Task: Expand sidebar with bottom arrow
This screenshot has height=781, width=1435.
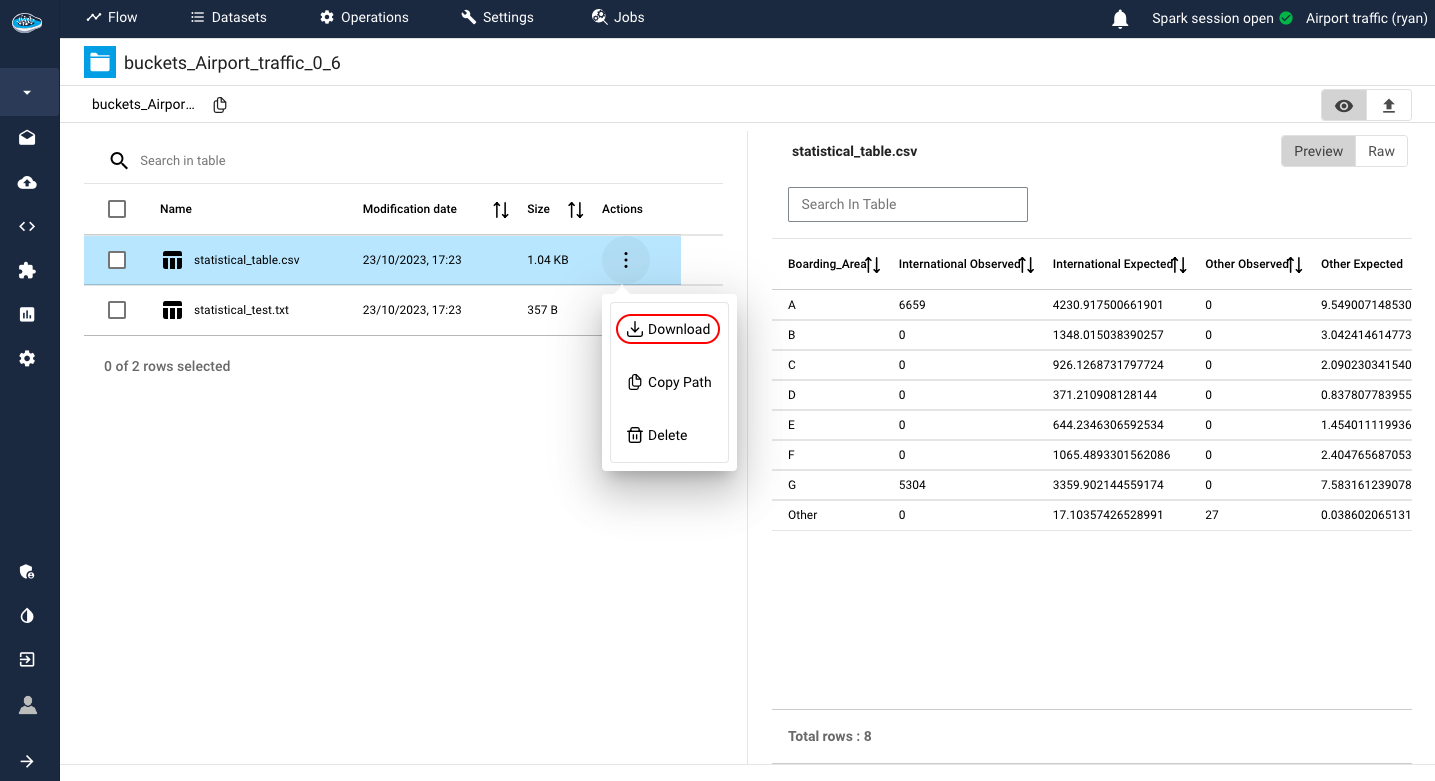Action: [x=27, y=761]
